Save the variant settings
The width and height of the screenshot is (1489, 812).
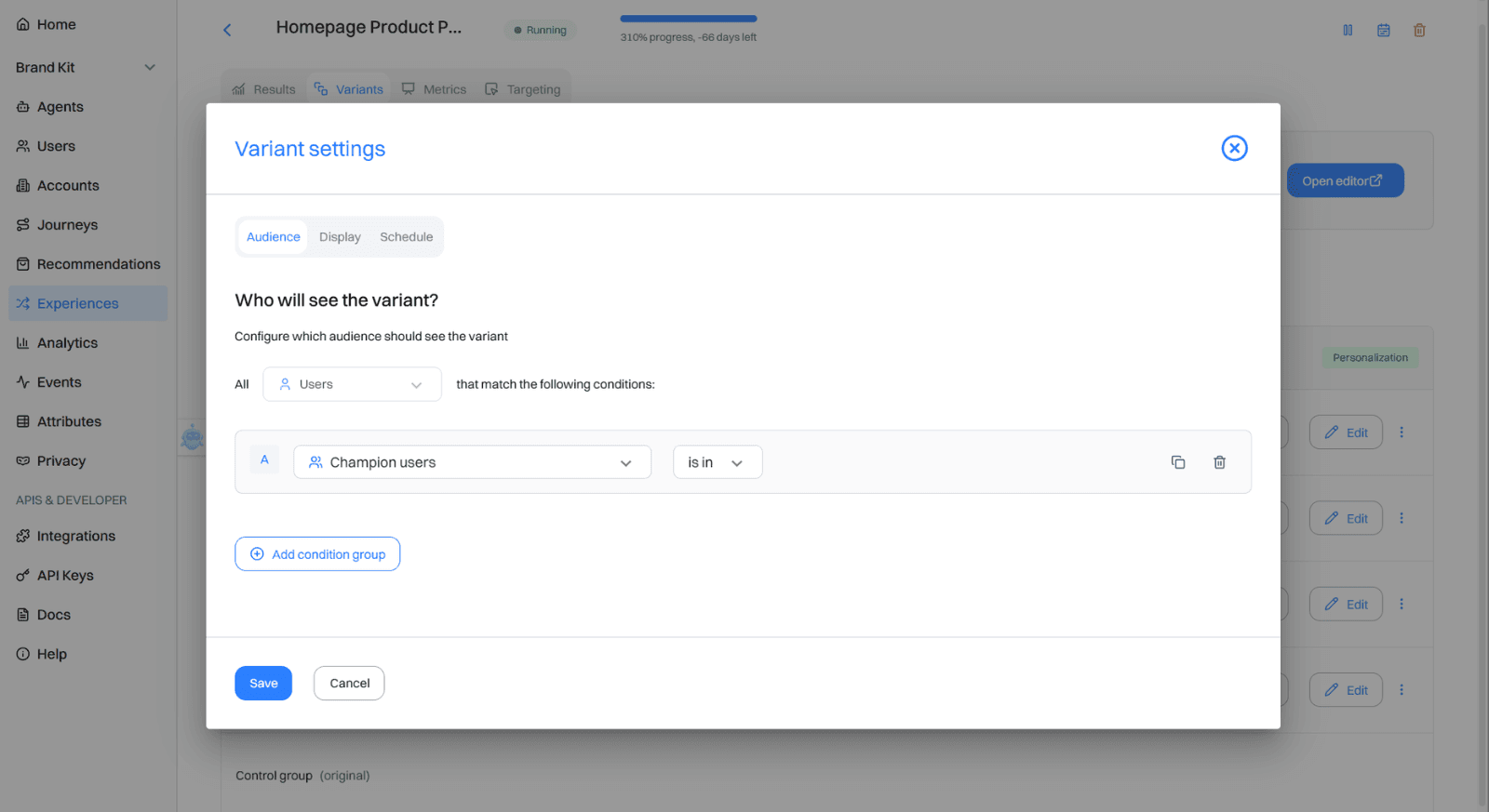(263, 684)
